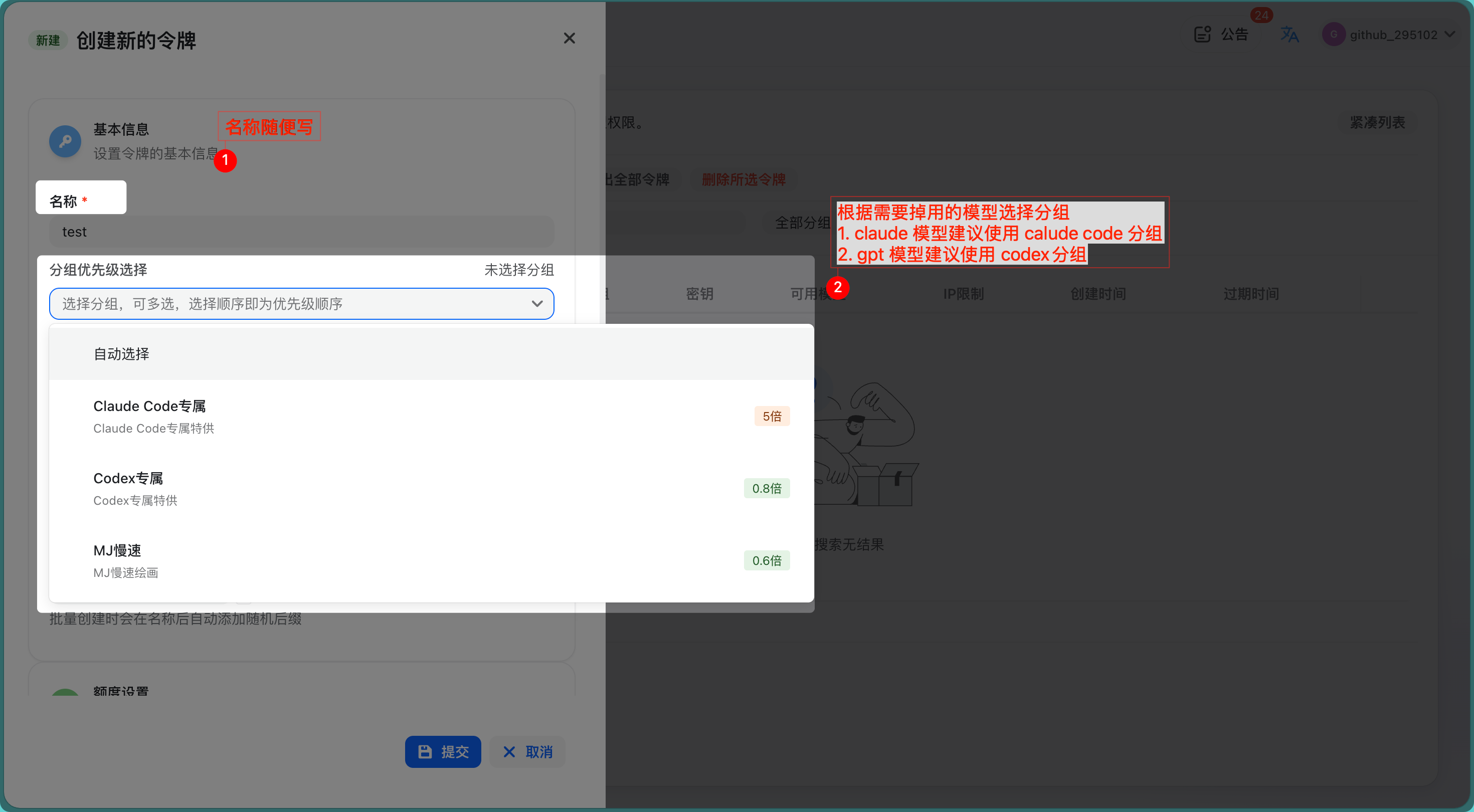Select Claude Code专属 group option
Viewport: 1474px width, 812px height.
pyautogui.click(x=432, y=416)
